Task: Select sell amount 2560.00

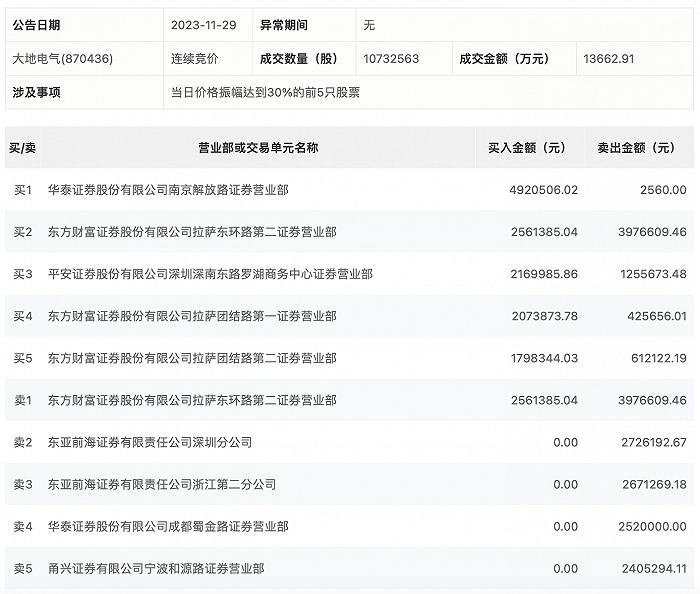Action: pyautogui.click(x=663, y=190)
